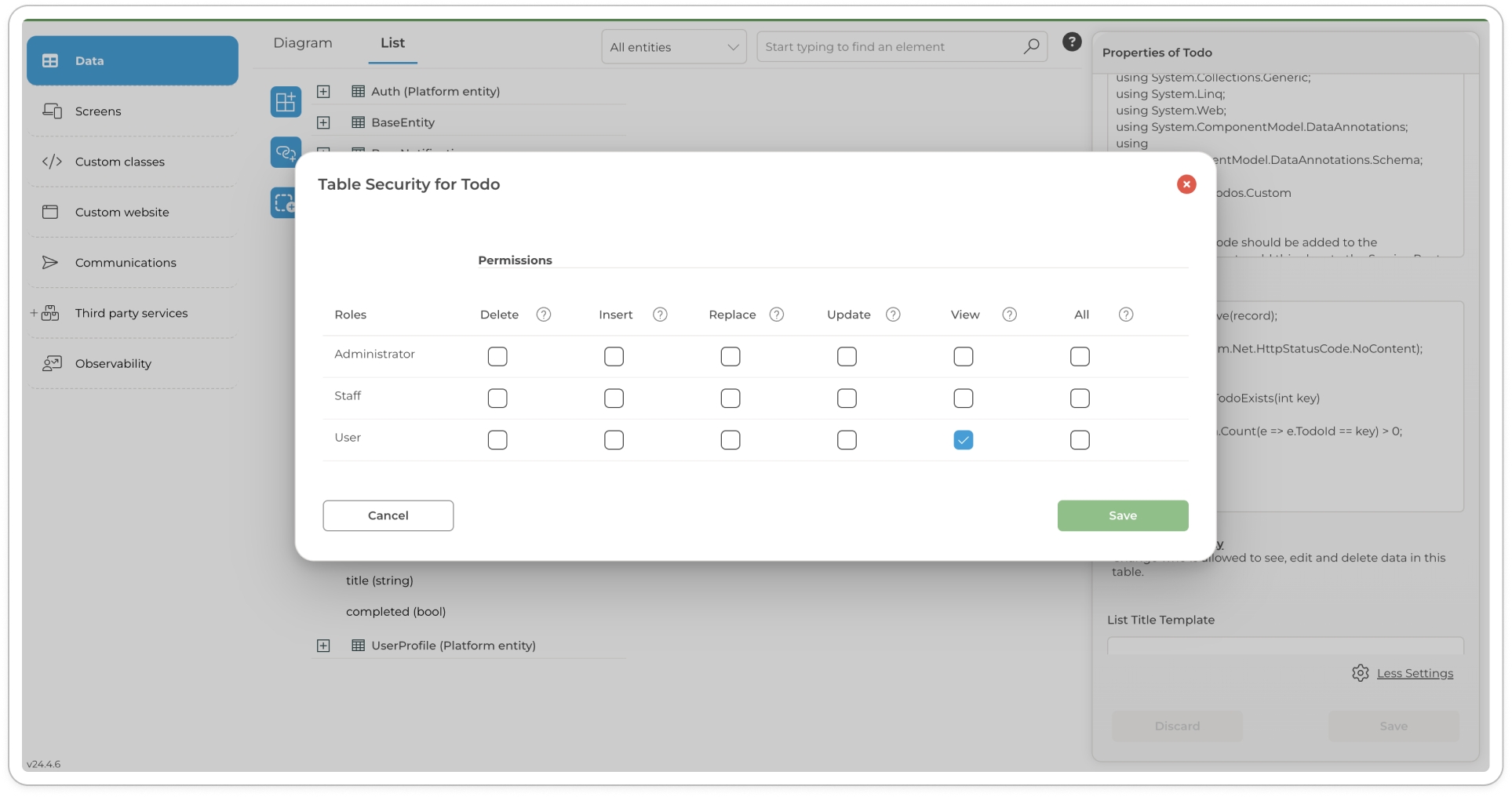The height and width of the screenshot is (797, 1512).
Task: Open Screens in the sidebar
Action: (98, 111)
